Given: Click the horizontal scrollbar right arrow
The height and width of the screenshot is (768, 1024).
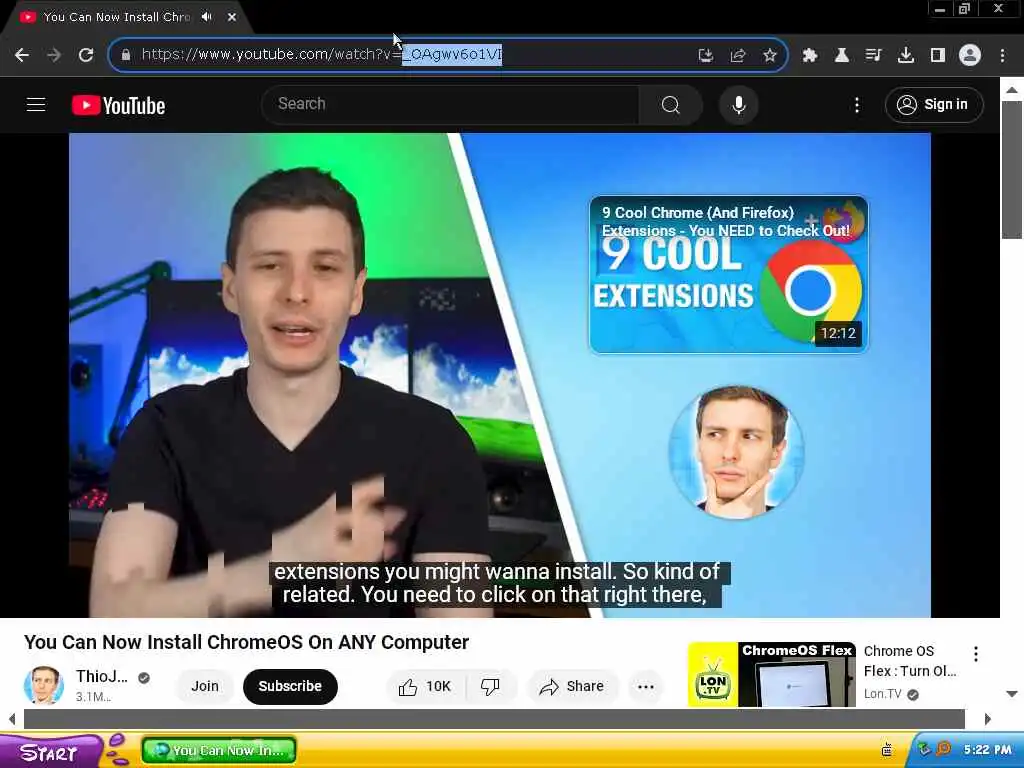Looking at the screenshot, I should [987, 719].
